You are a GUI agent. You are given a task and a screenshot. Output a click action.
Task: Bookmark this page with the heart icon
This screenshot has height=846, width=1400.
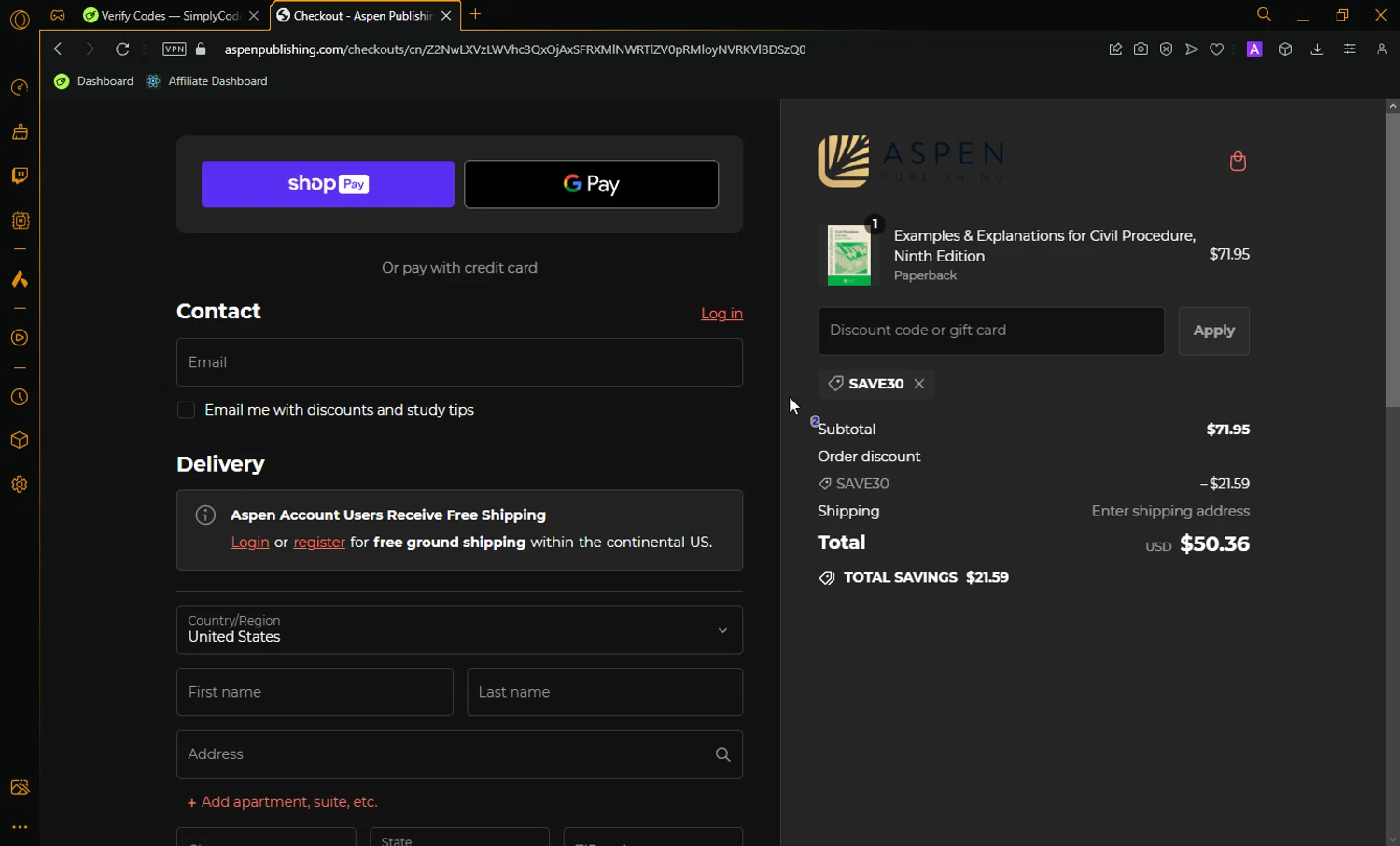1217,49
